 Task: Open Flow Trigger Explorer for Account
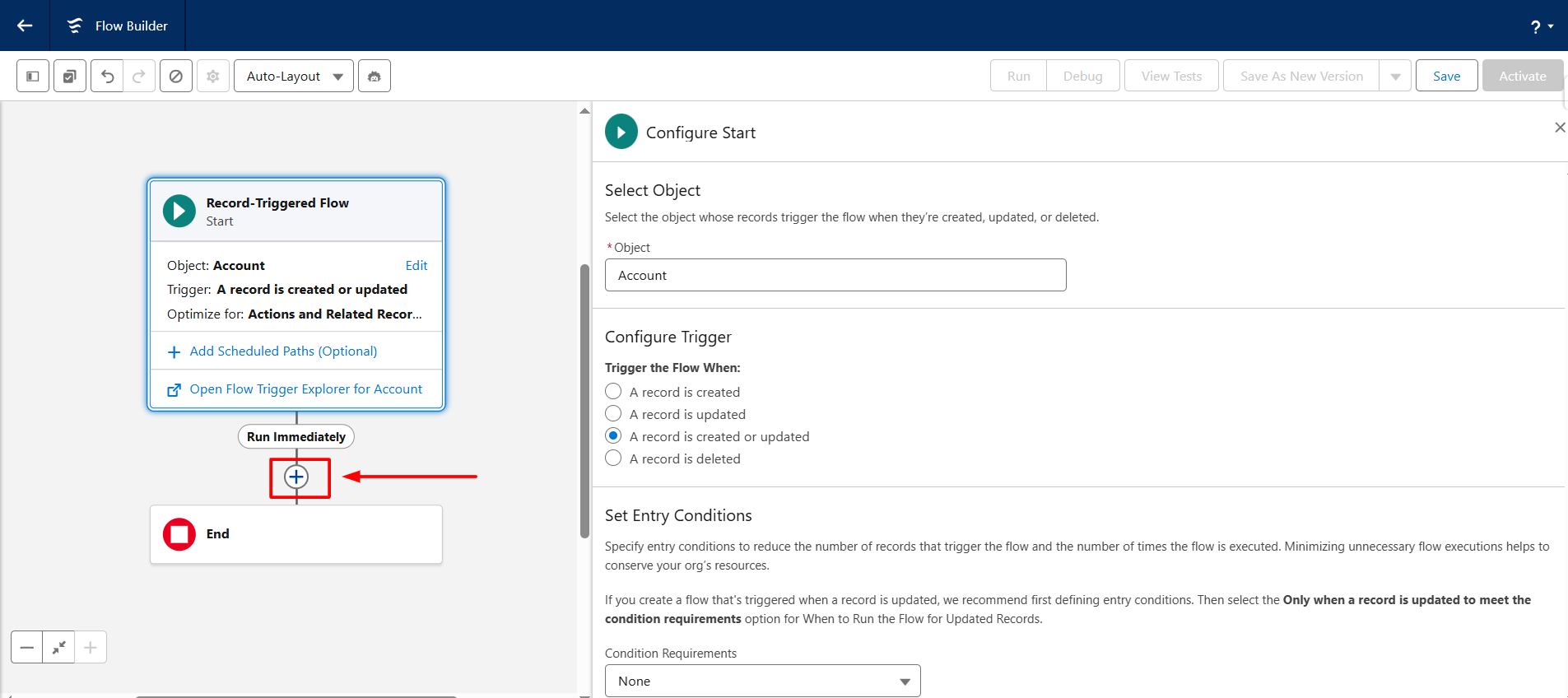(305, 389)
